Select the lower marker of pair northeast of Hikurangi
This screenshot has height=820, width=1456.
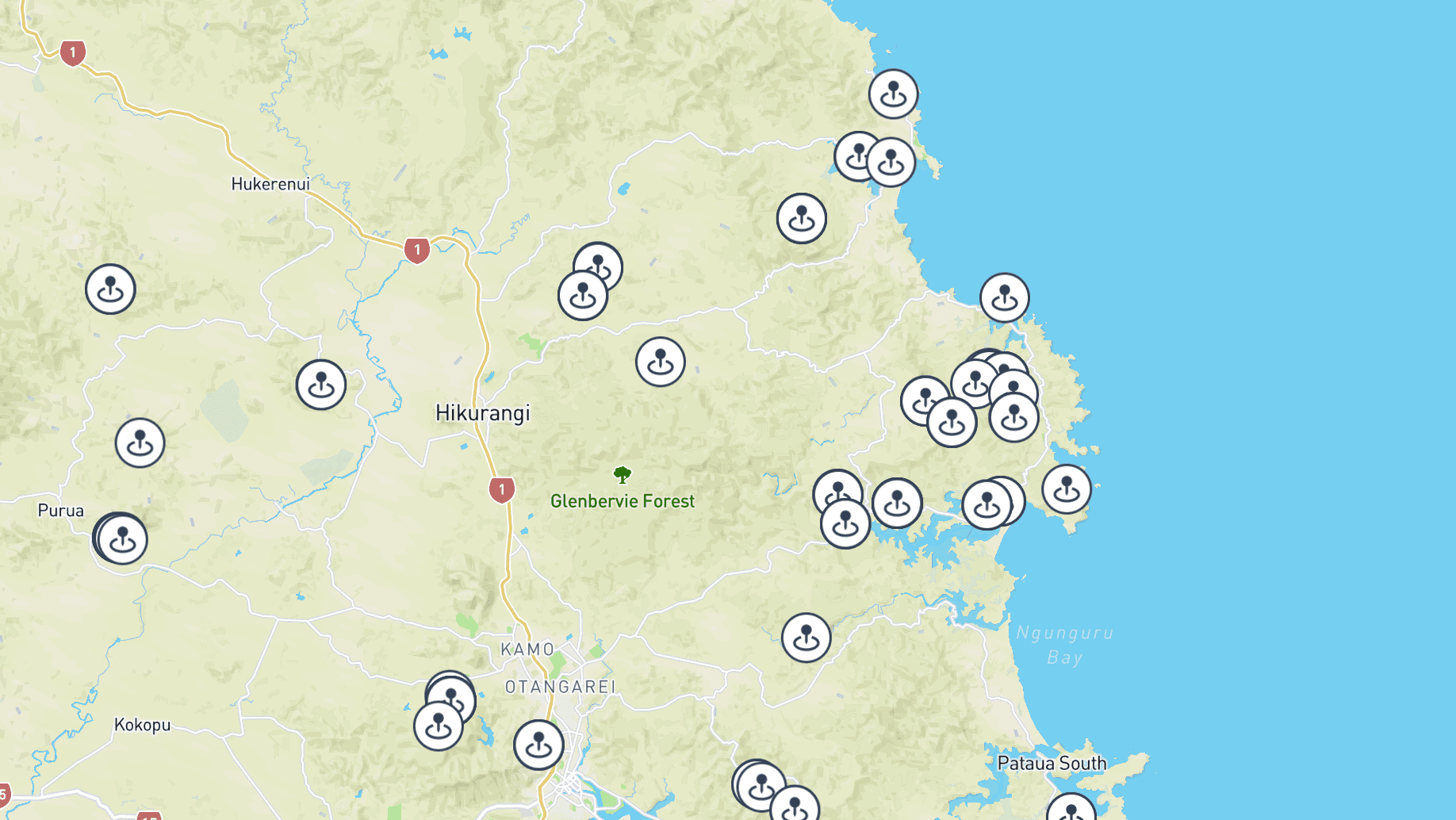[x=583, y=295]
